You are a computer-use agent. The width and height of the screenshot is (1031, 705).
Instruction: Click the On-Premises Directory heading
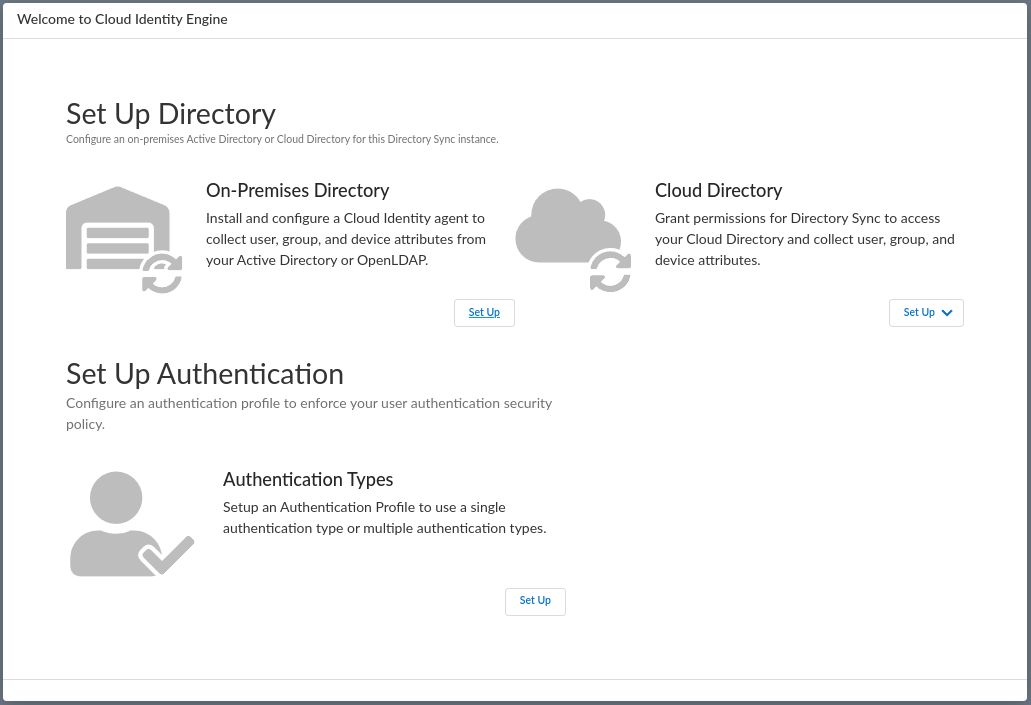coord(297,190)
